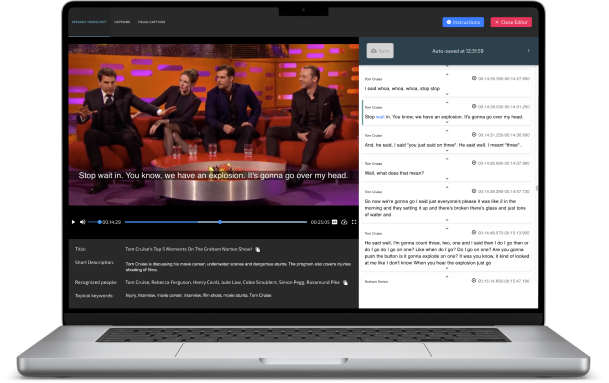This screenshot has width=609, height=383.
Task: Click the timestamp icon of "I said whoa" segment
Action: (x=474, y=78)
